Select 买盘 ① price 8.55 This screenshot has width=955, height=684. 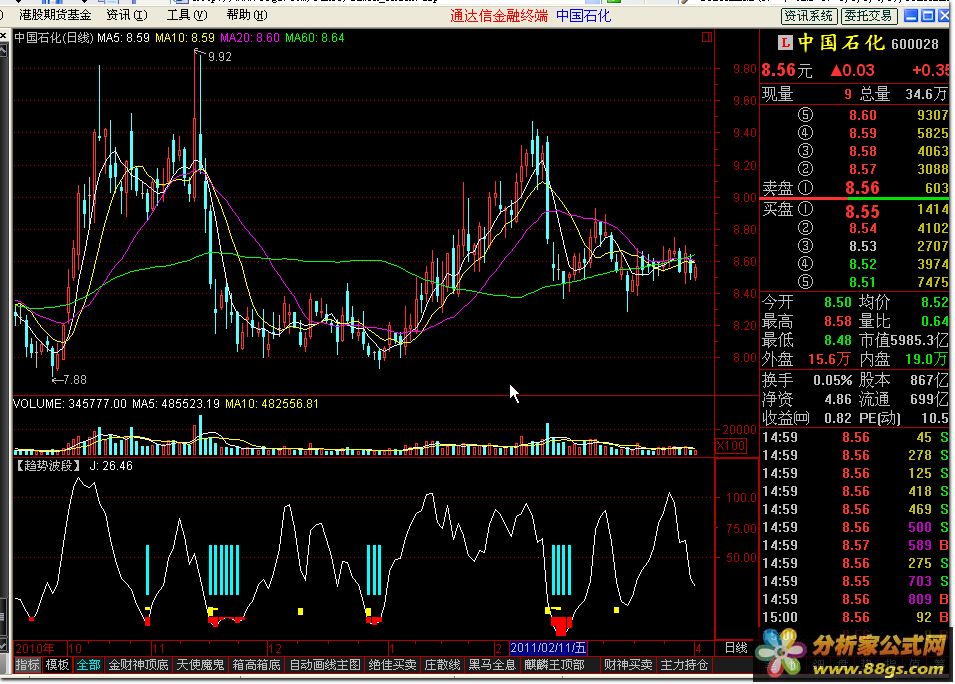(x=862, y=211)
